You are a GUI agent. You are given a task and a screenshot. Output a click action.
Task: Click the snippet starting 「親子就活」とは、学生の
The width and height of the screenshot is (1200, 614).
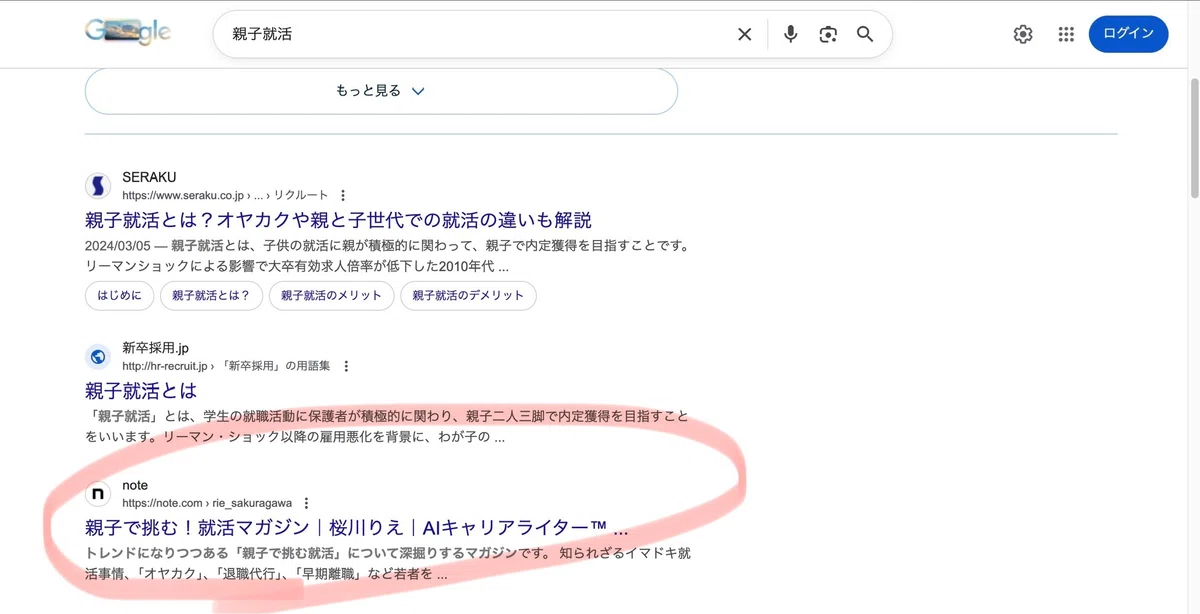(x=387, y=426)
